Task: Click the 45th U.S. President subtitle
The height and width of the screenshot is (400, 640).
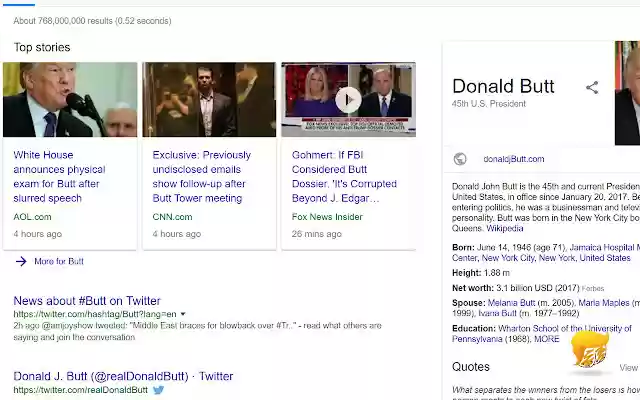Action: click(489, 104)
